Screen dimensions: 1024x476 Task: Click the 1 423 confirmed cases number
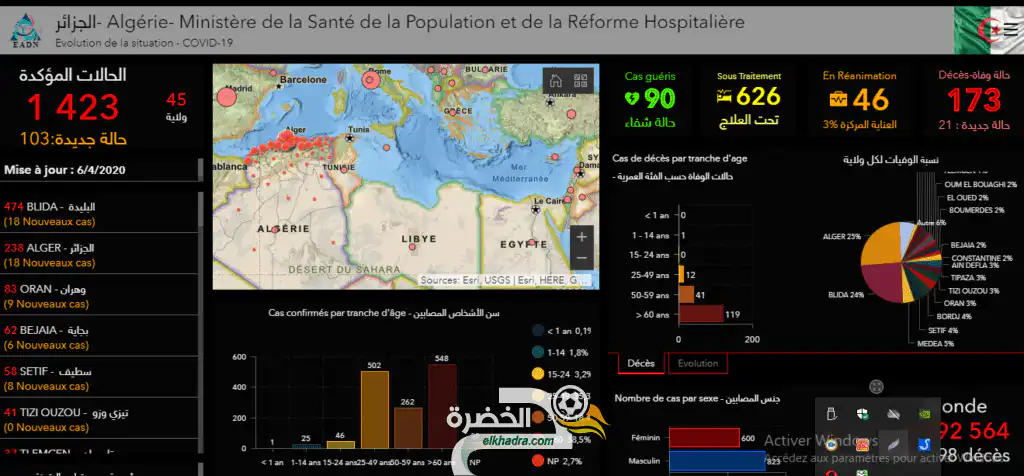pos(72,108)
